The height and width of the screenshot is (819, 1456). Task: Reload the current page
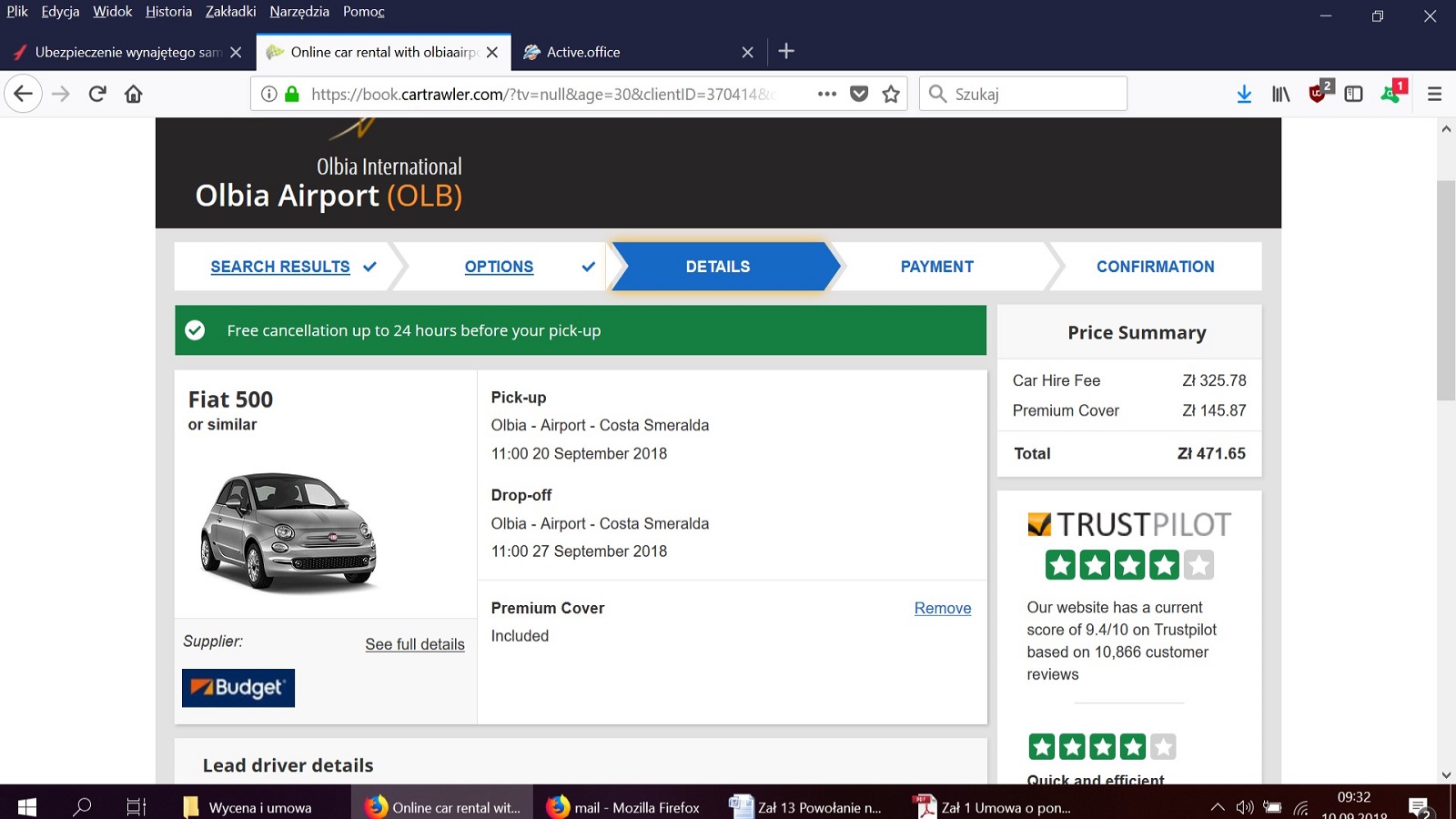pyautogui.click(x=97, y=94)
